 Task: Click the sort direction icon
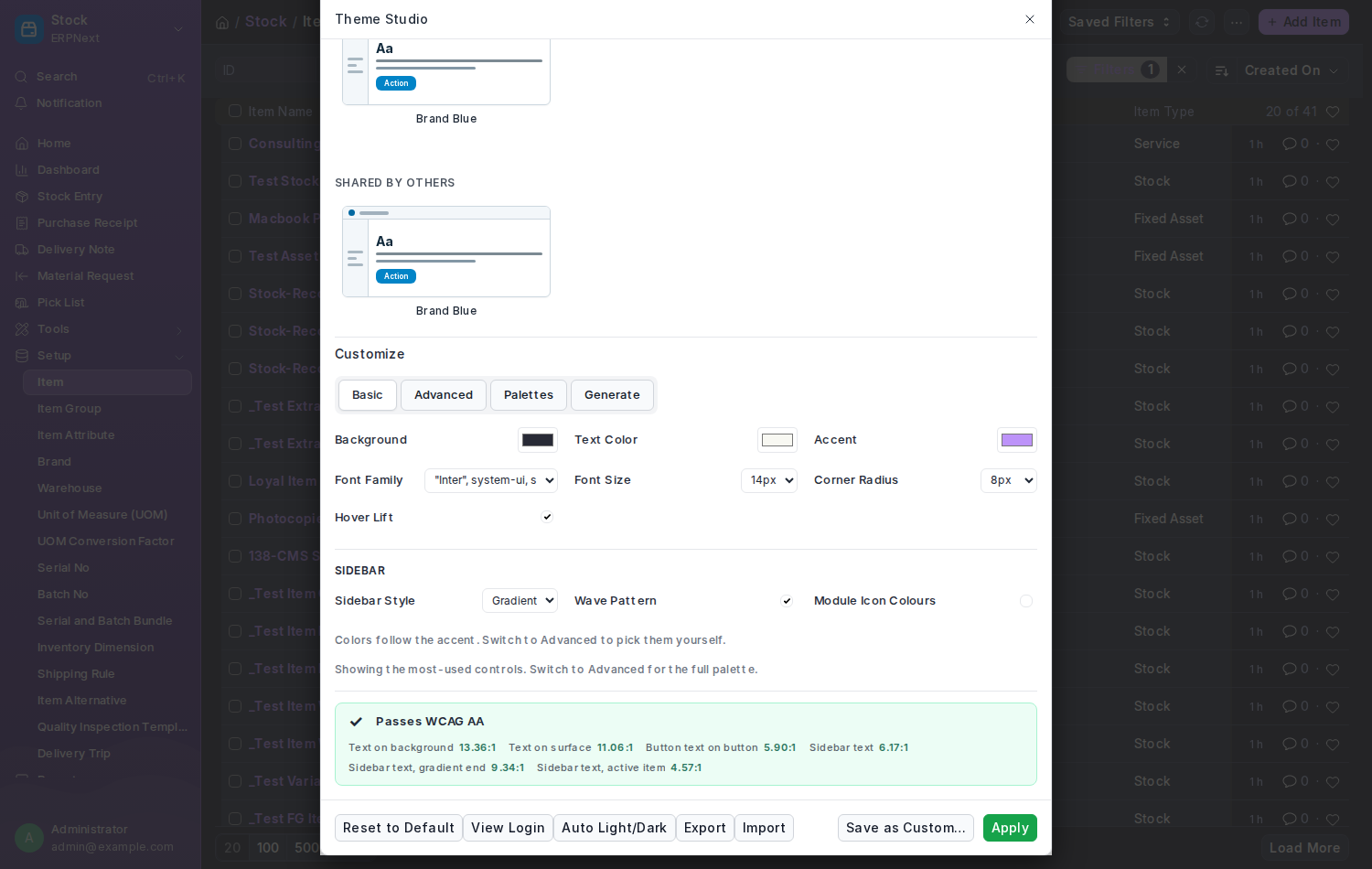tap(1221, 70)
